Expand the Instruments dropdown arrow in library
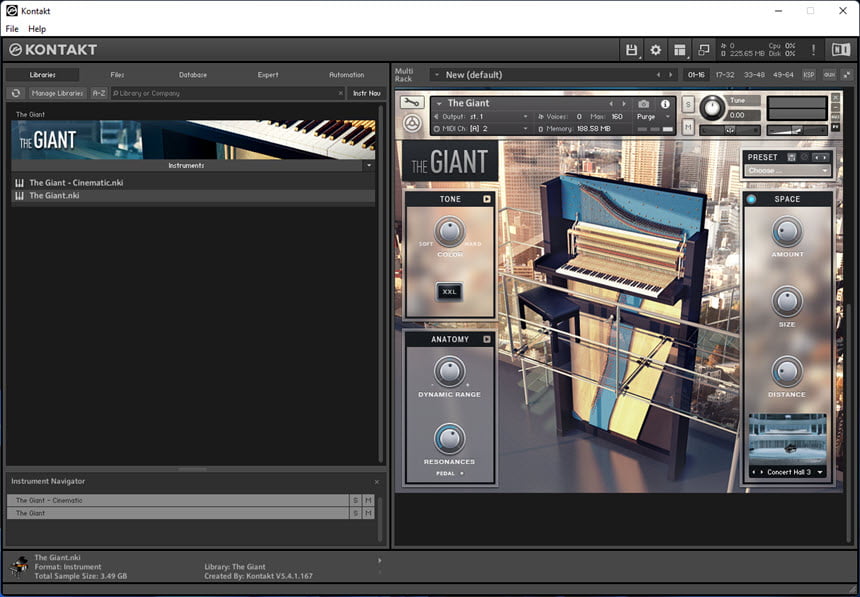 pos(369,165)
